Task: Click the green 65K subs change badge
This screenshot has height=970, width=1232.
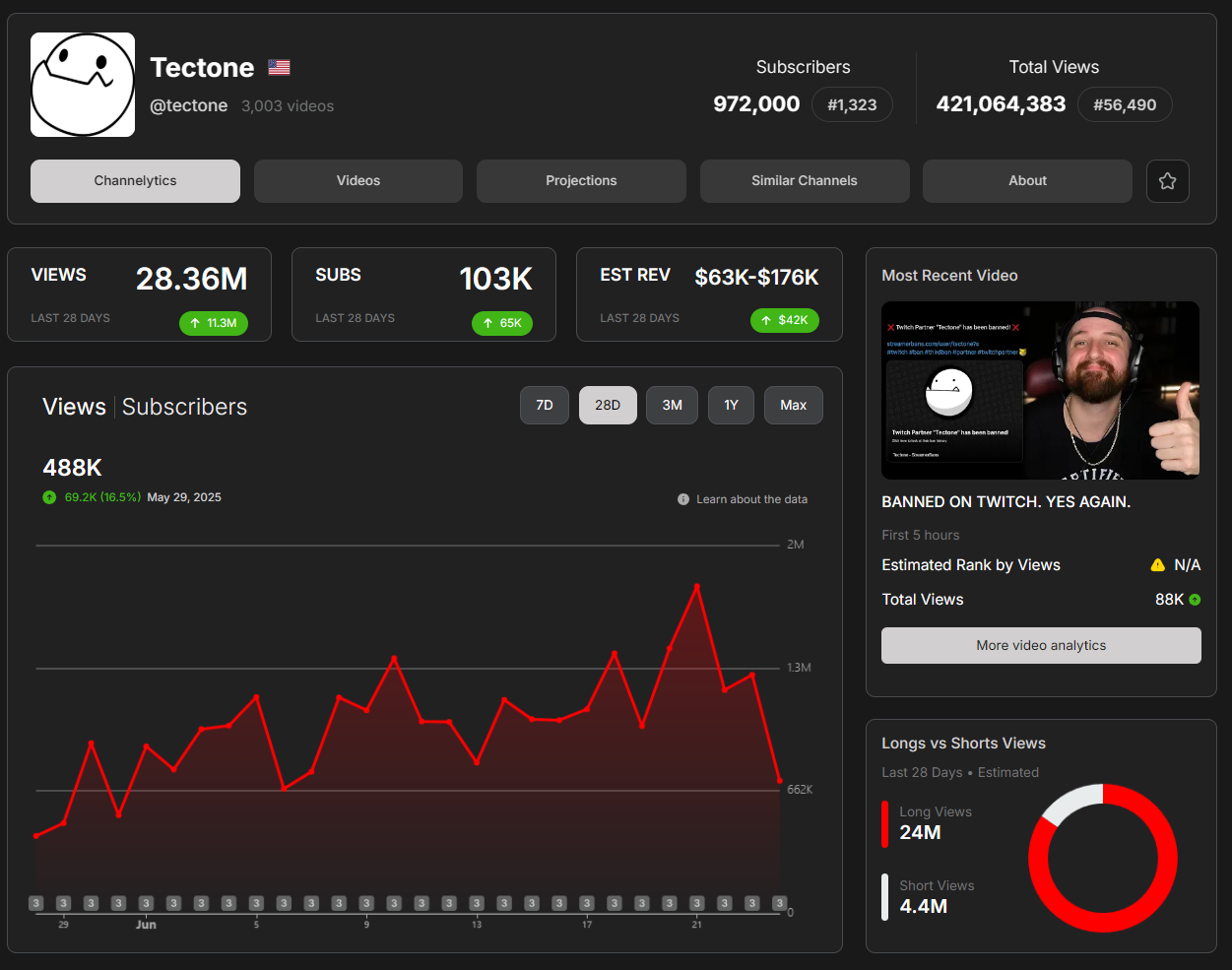Action: (502, 323)
